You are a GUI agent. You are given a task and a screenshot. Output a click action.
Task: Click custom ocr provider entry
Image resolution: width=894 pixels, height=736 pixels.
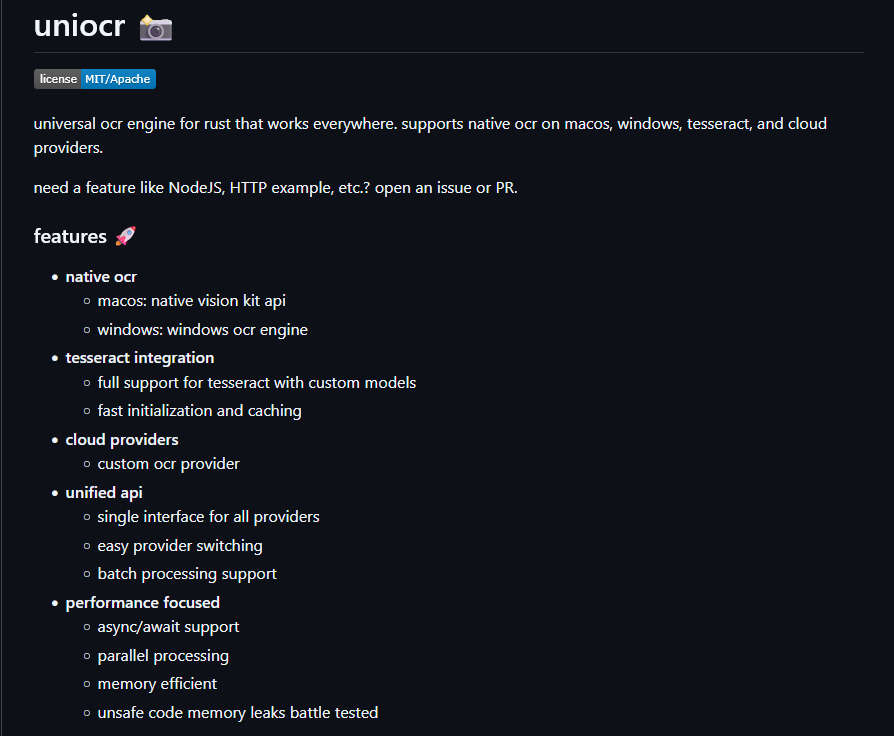point(168,464)
